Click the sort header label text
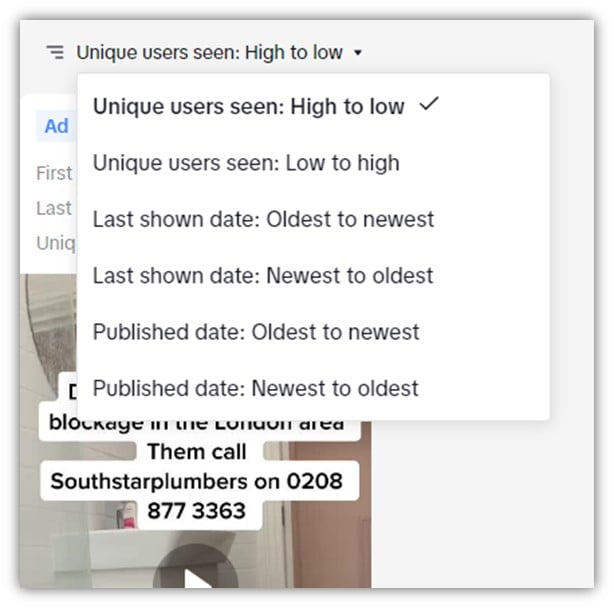Viewport: 614px width, 608px height. point(209,52)
